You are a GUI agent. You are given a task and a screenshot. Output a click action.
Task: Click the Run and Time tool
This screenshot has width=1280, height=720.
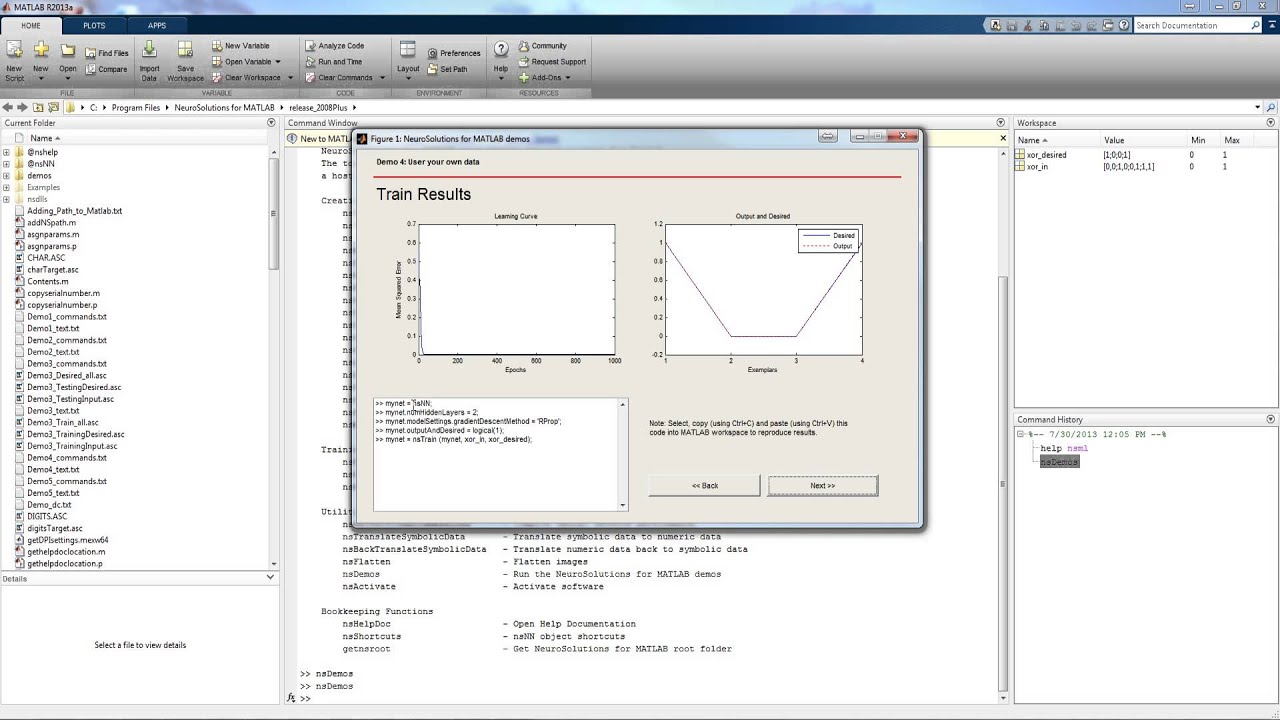pyautogui.click(x=333, y=61)
